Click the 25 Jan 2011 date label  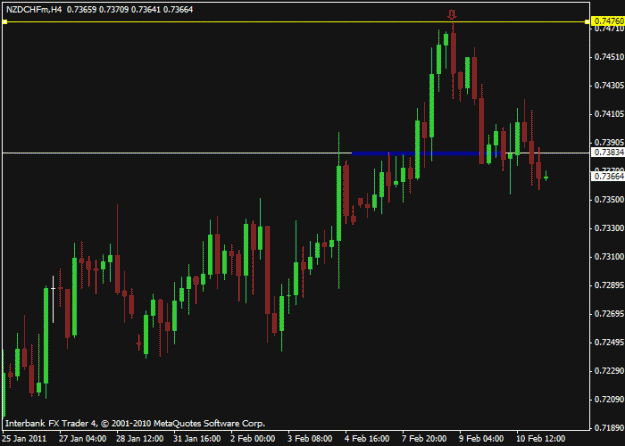click(24, 439)
